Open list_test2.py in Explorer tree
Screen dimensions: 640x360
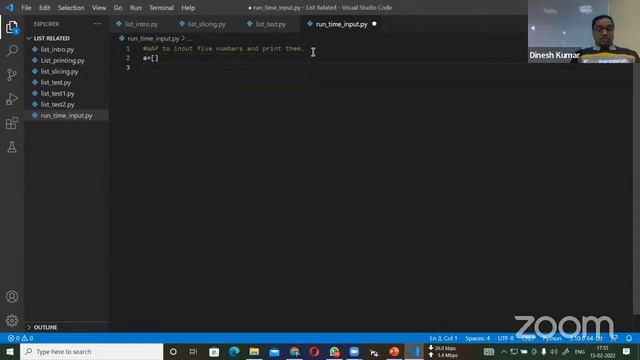pos(58,104)
